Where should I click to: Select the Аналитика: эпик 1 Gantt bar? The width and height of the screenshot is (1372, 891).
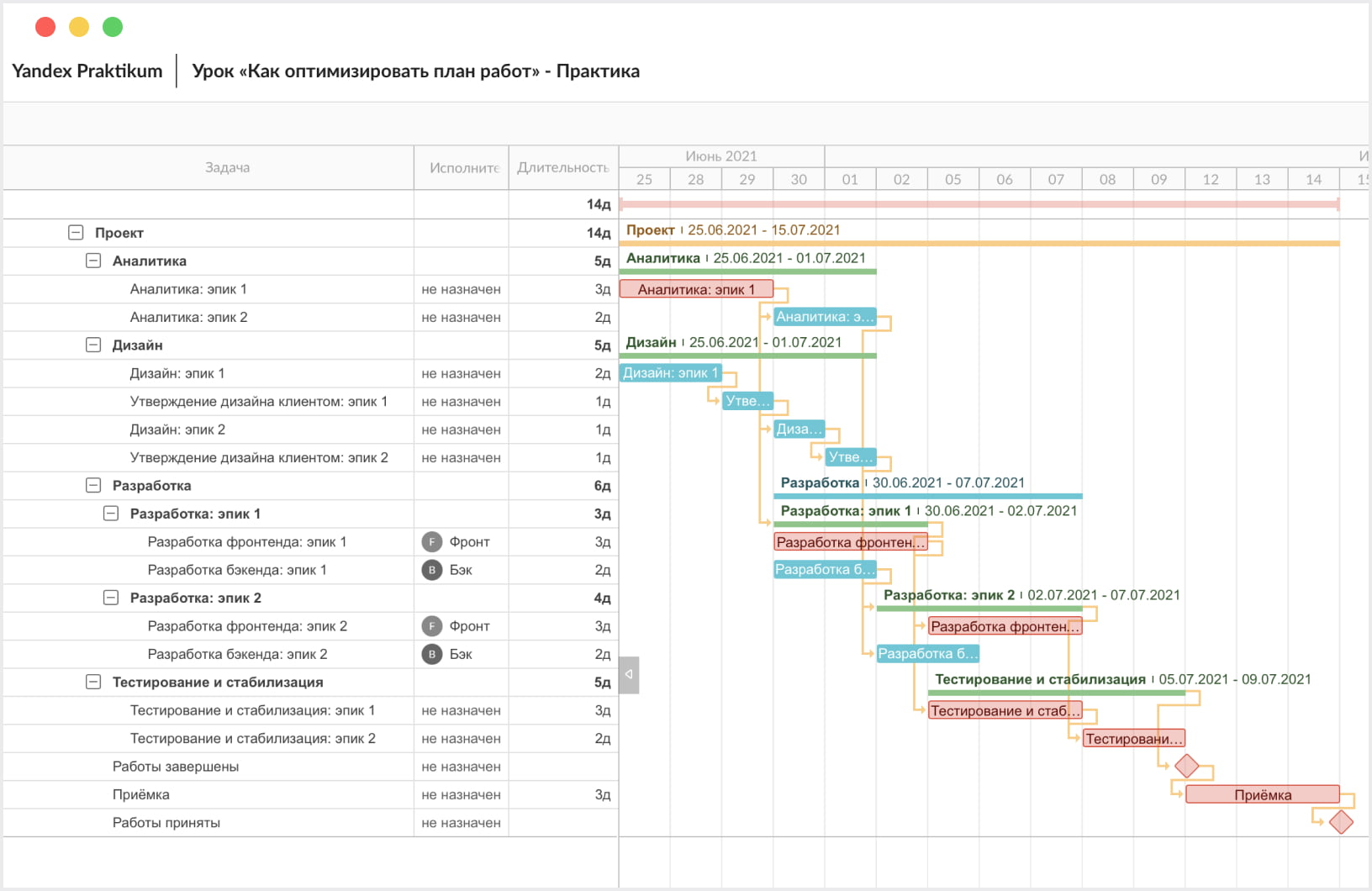coord(695,289)
